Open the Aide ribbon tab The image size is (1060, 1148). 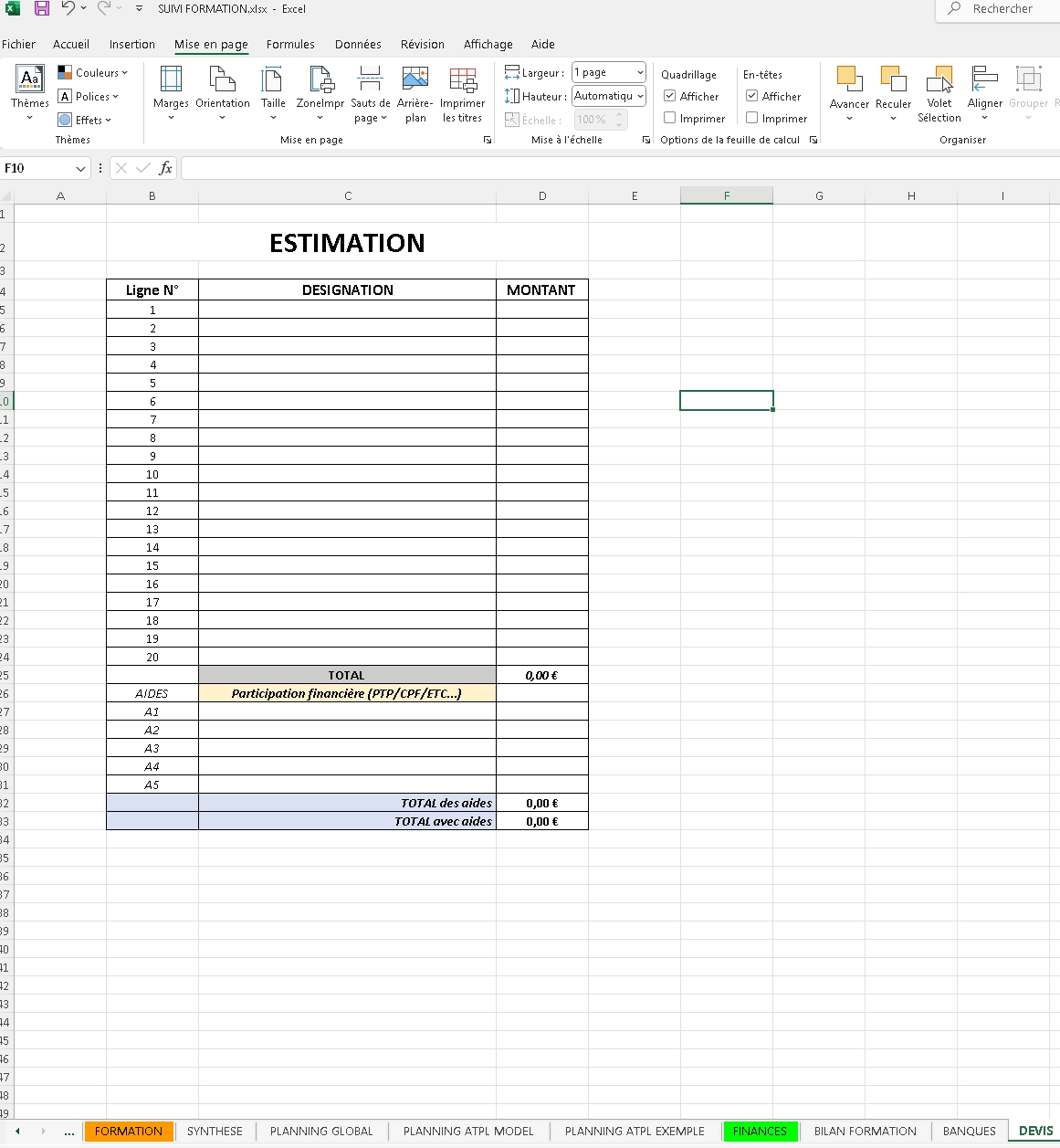point(543,44)
